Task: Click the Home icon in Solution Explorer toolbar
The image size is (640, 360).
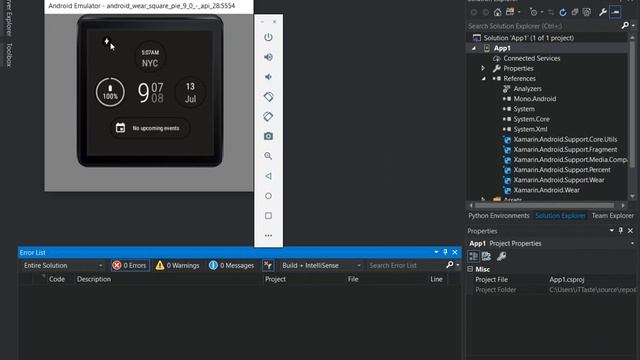Action: 498,12
